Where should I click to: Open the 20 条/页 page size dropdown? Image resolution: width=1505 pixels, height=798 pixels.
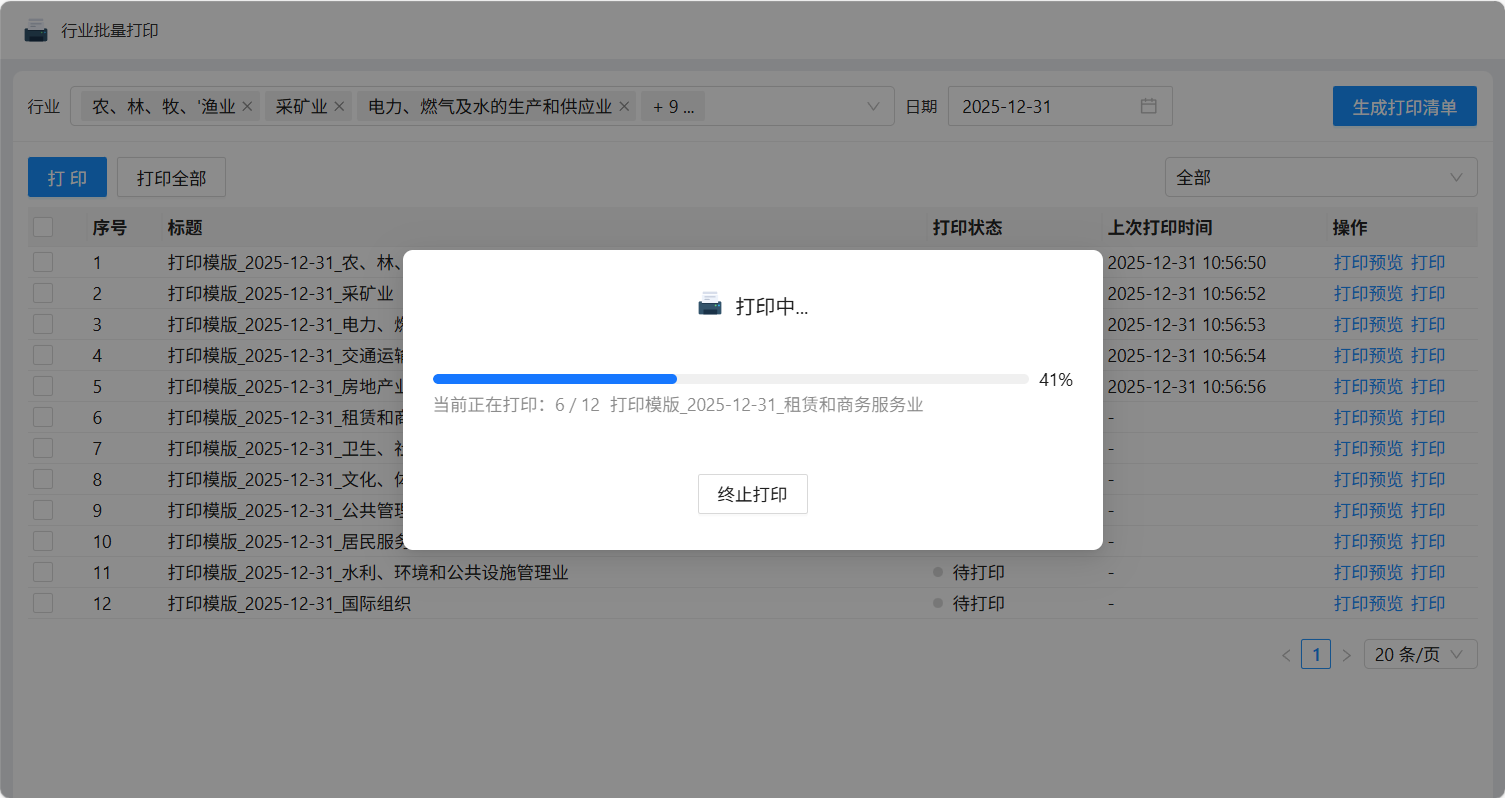point(1419,655)
